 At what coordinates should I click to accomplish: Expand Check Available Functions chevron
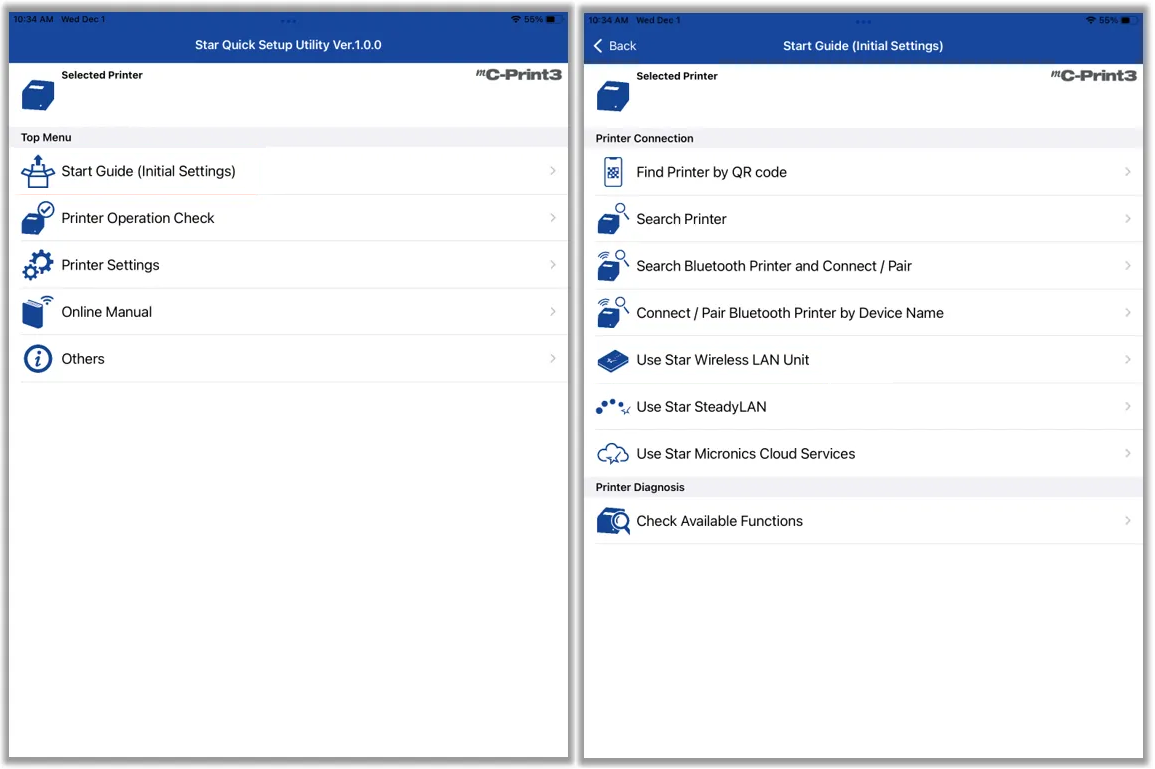tap(1128, 521)
